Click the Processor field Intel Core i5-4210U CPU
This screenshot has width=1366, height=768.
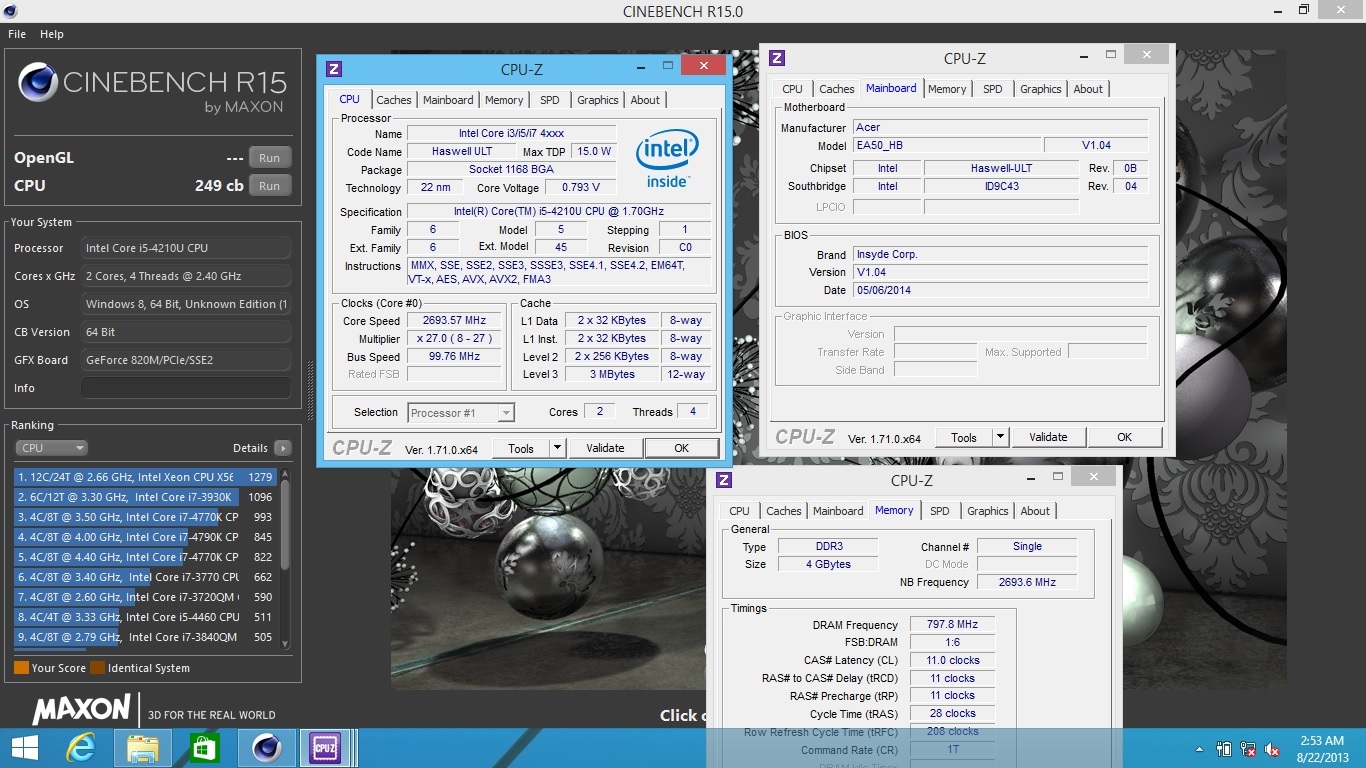coord(186,248)
